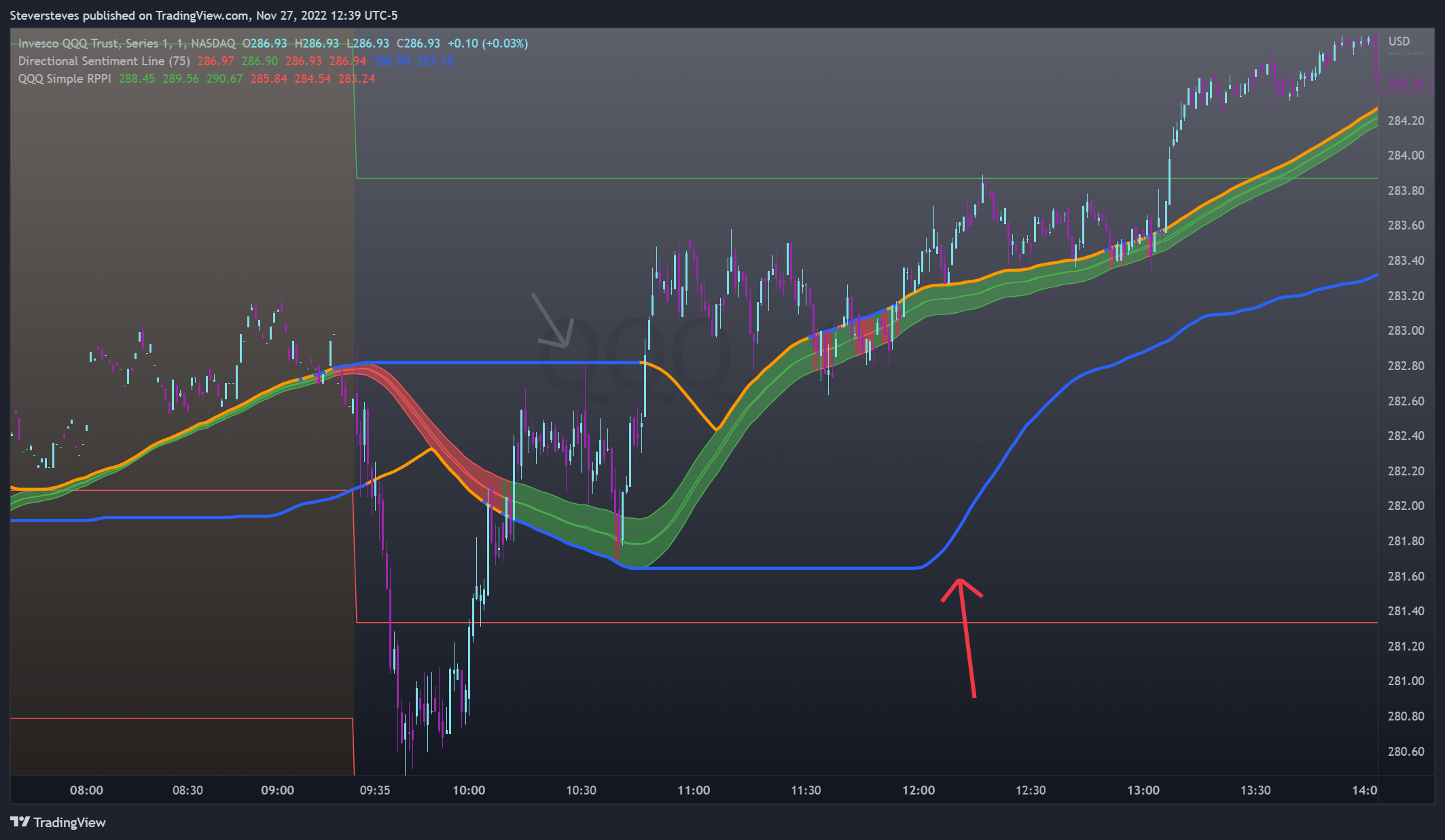Click the 13:30 time axis label

(1255, 790)
